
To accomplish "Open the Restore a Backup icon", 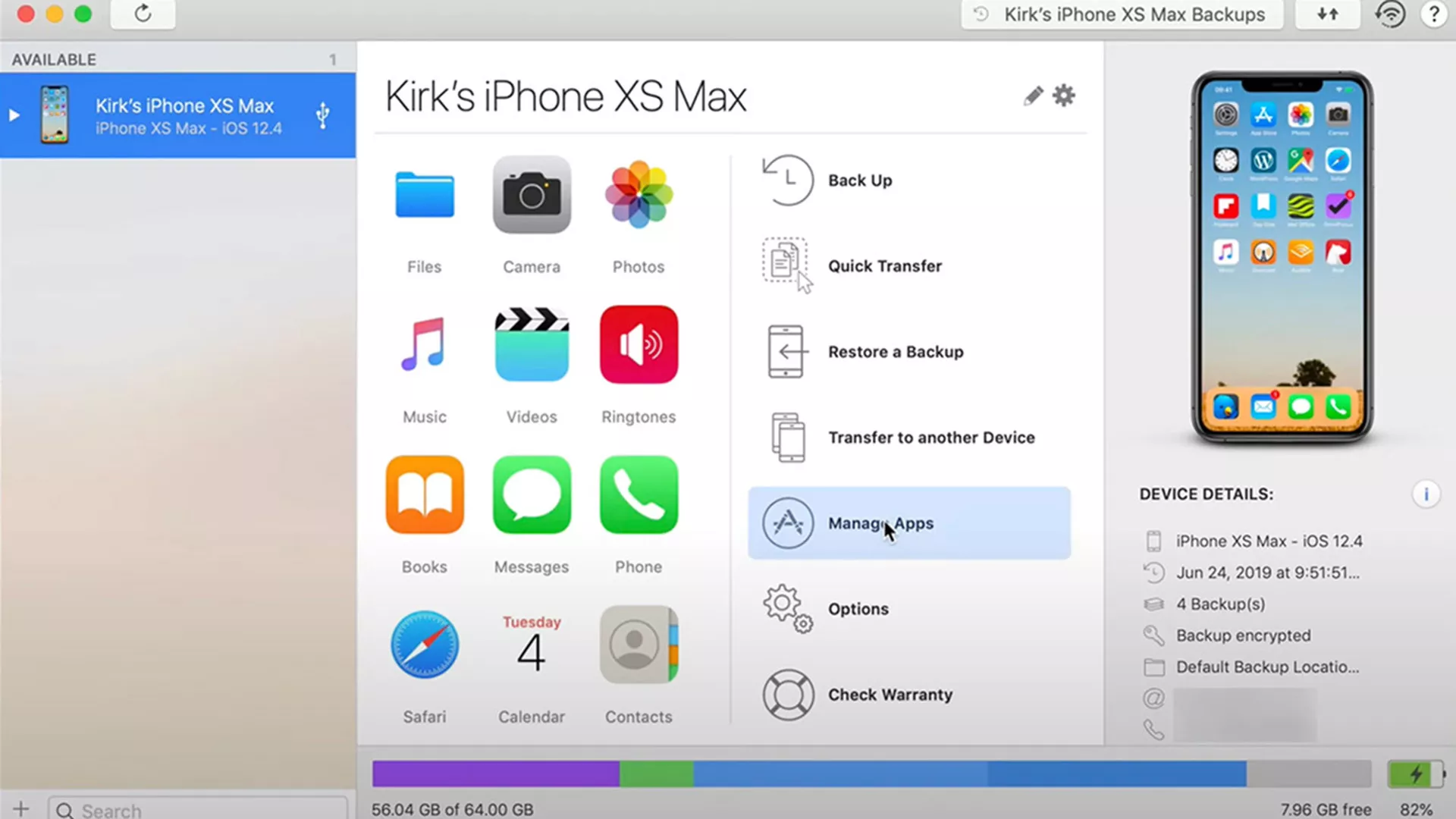I will pyautogui.click(x=787, y=351).
